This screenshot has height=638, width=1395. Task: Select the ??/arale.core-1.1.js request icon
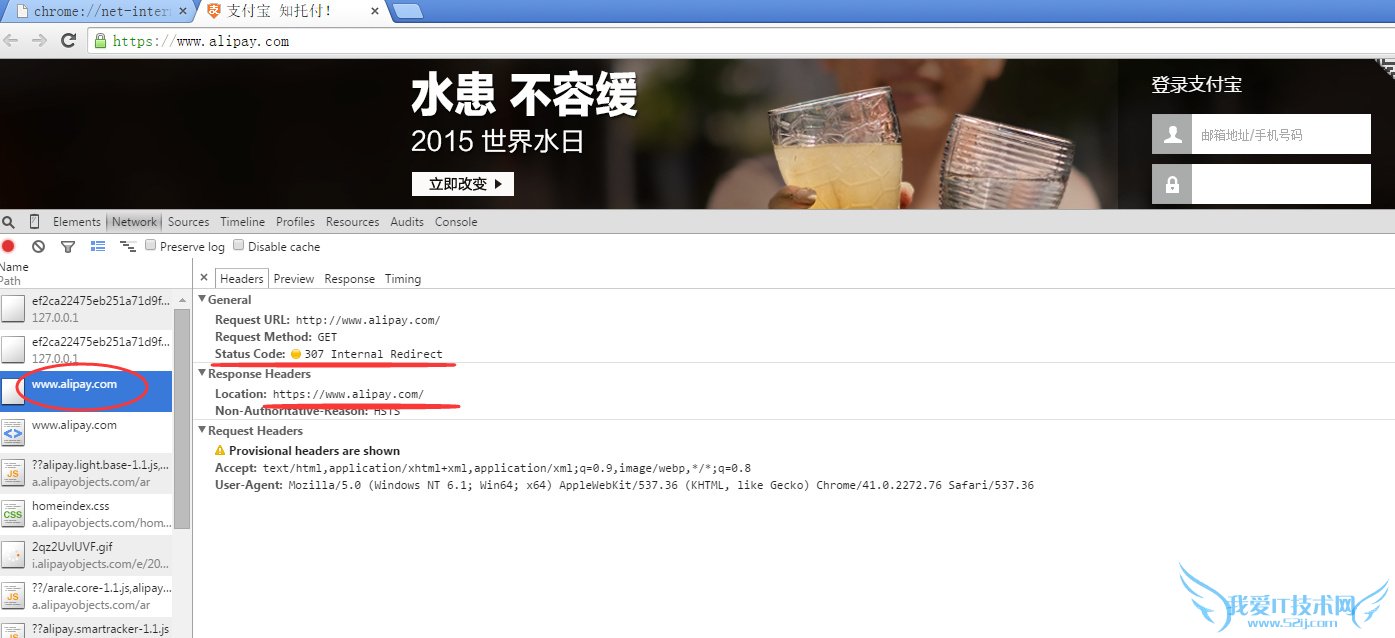pyautogui.click(x=13, y=596)
